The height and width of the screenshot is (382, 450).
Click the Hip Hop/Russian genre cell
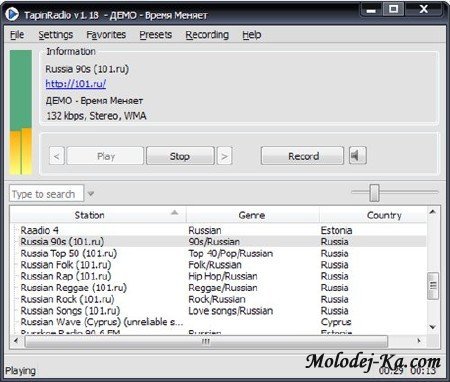tap(223, 276)
